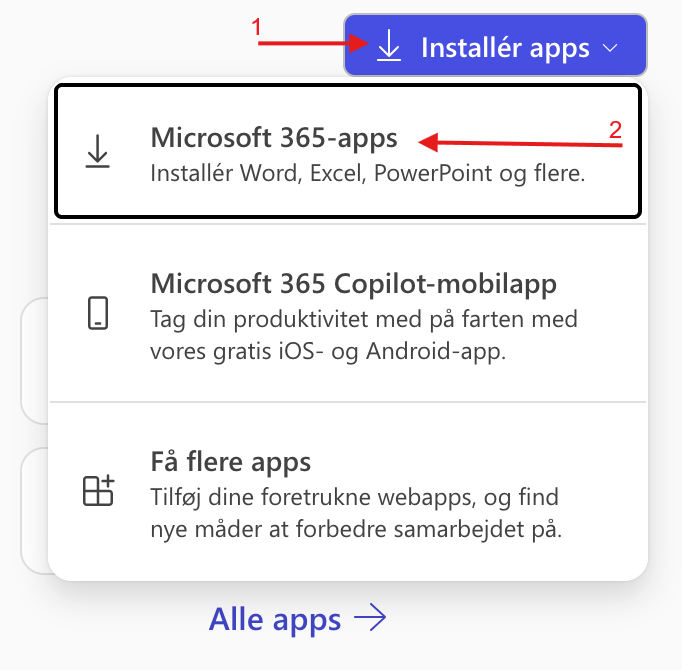Click the lower partially hidden card at left edge

[x=33, y=510]
